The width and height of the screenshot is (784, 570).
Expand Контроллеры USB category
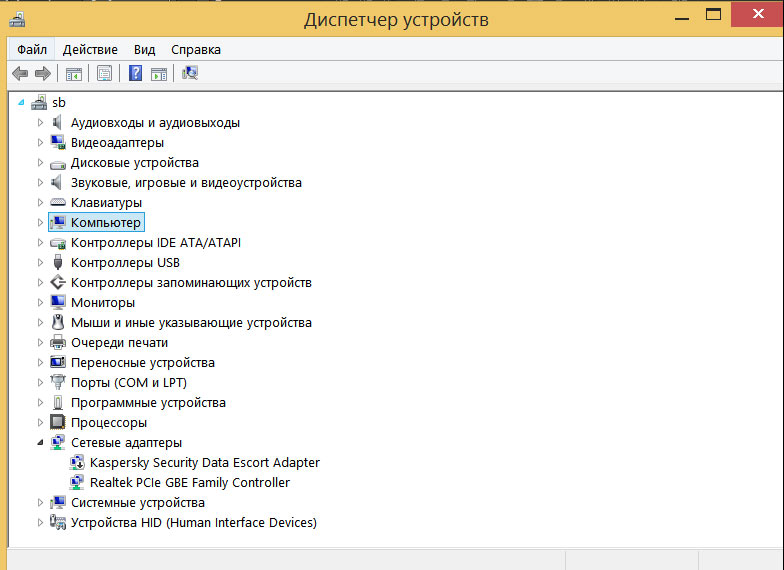click(x=40, y=262)
